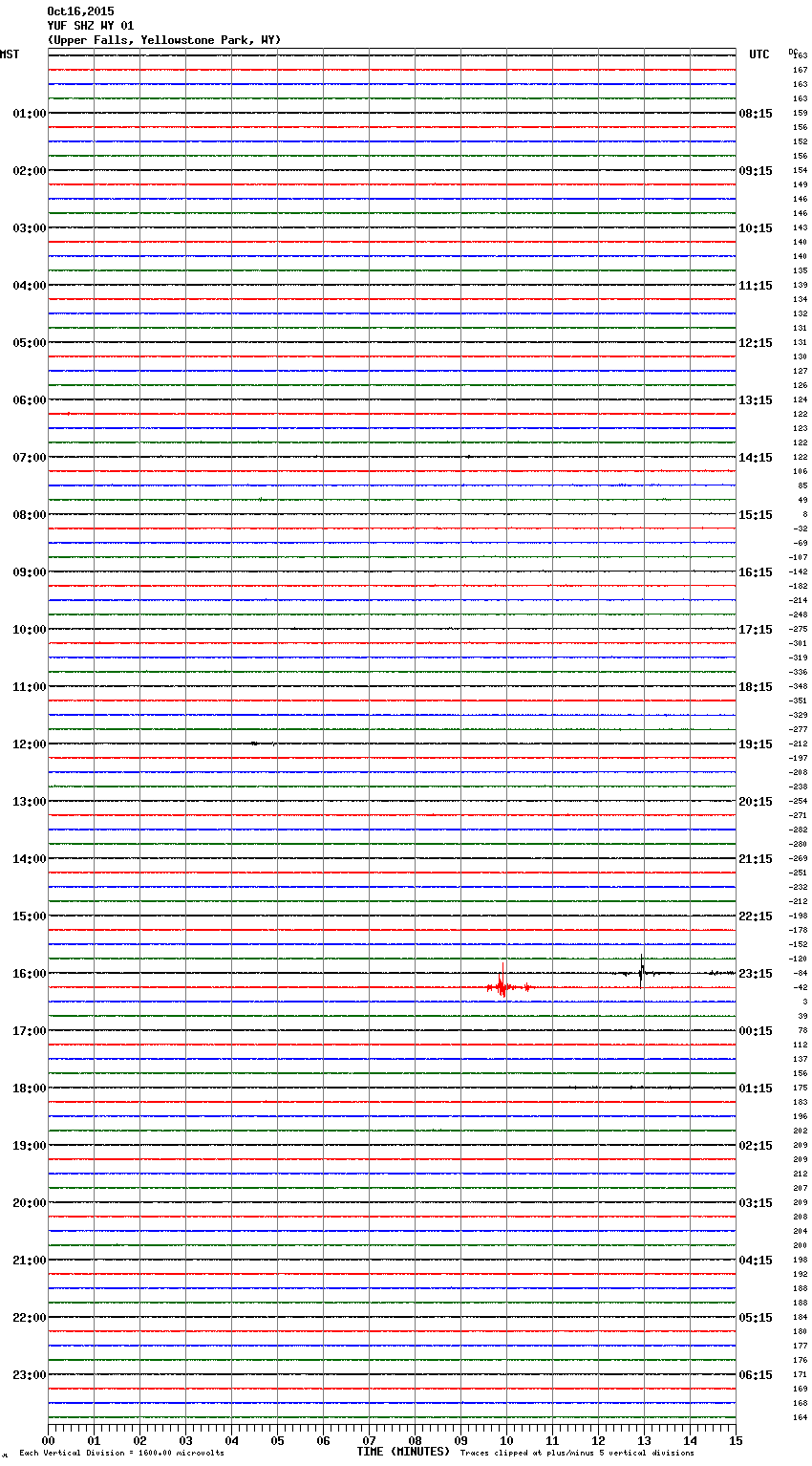Select the 02:00 MST time label
The height and width of the screenshot is (1466, 812).
point(30,171)
